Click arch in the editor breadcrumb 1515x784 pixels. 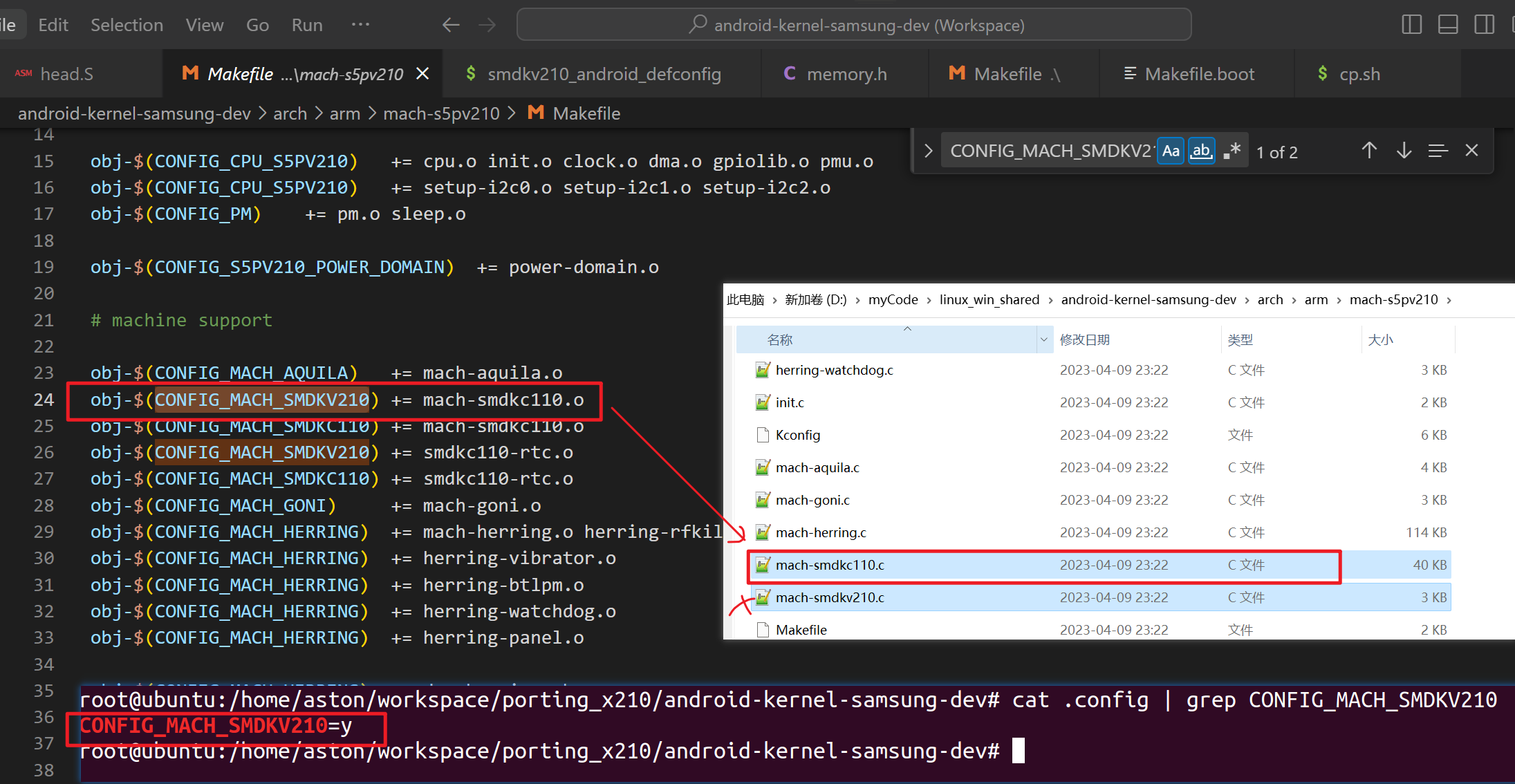click(290, 113)
